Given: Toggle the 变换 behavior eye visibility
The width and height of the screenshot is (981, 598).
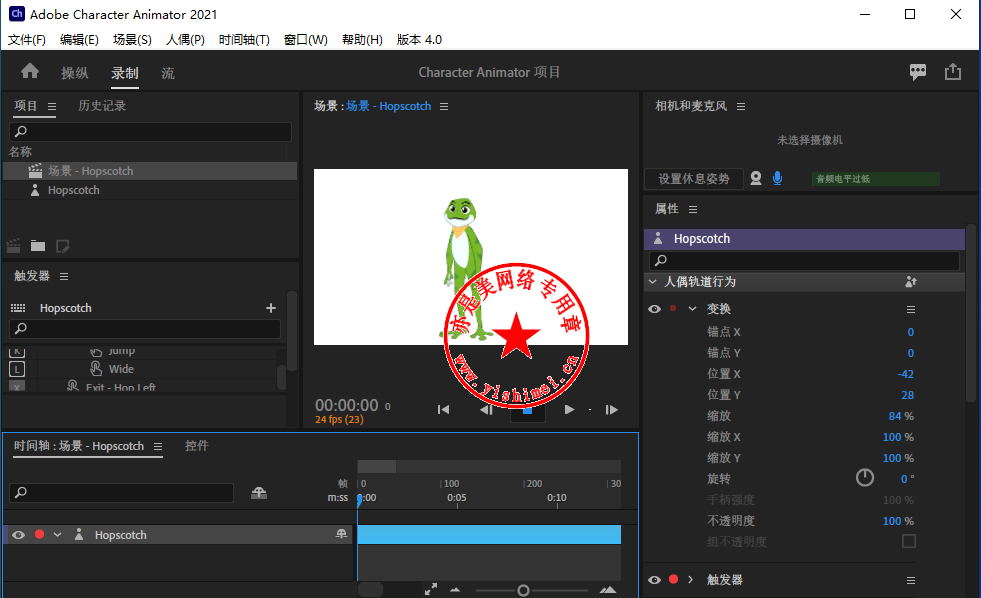Looking at the screenshot, I should click(x=654, y=309).
